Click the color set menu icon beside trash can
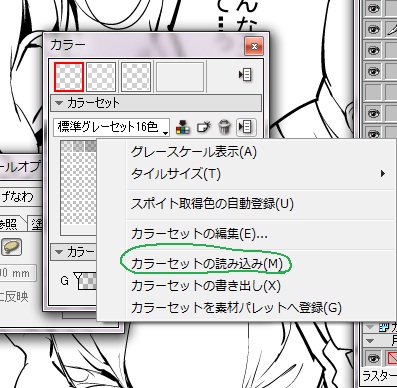 coord(246,127)
